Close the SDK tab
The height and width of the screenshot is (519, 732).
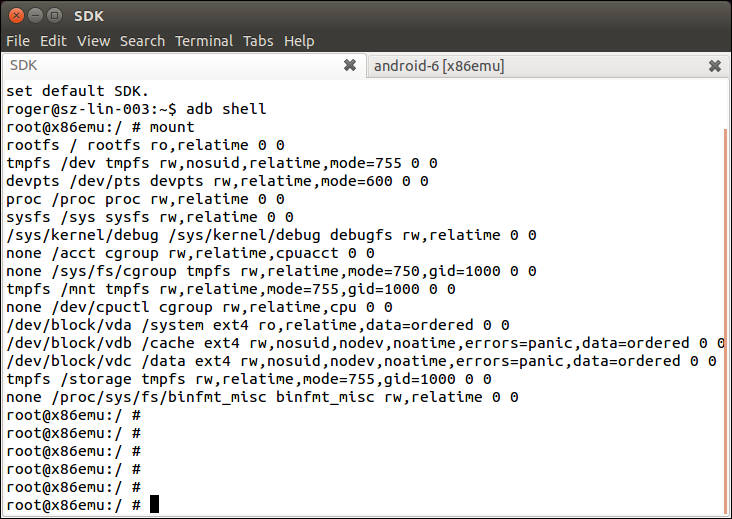coord(350,65)
